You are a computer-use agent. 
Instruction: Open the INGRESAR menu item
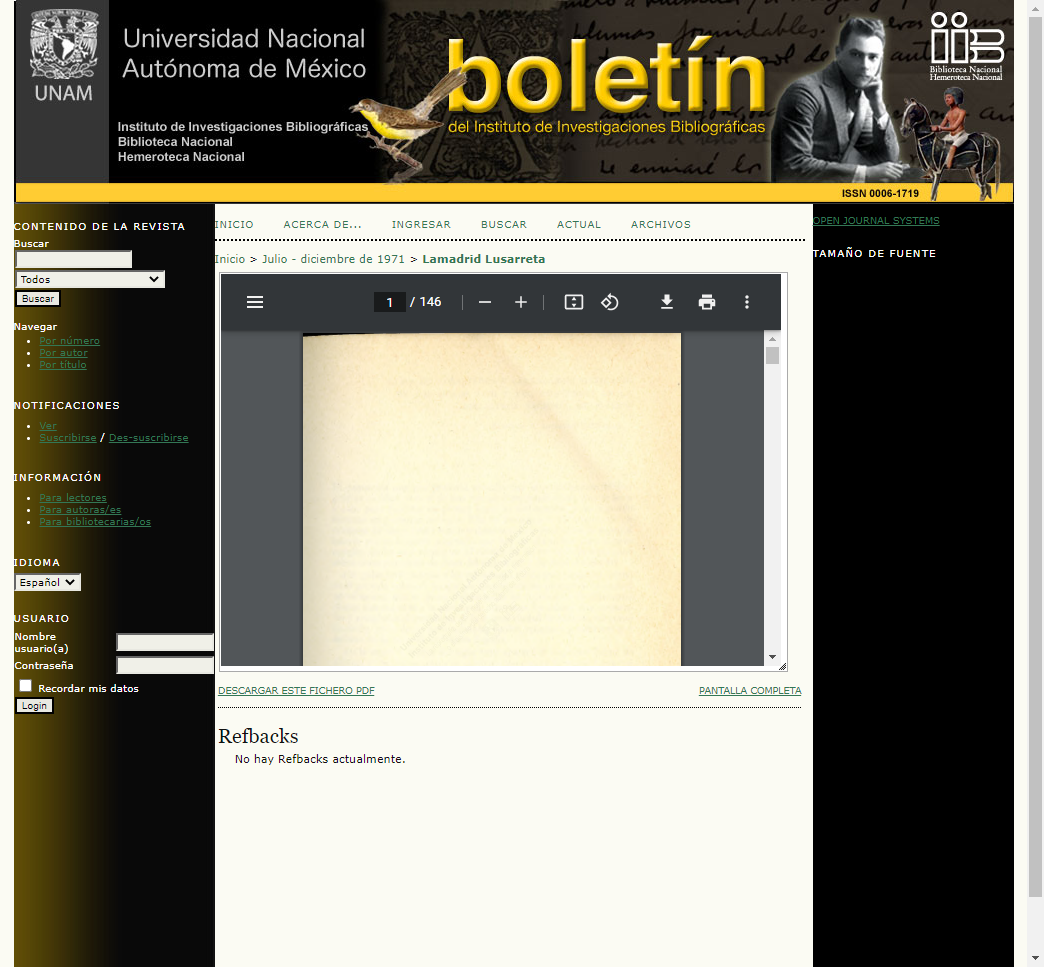[421, 225]
